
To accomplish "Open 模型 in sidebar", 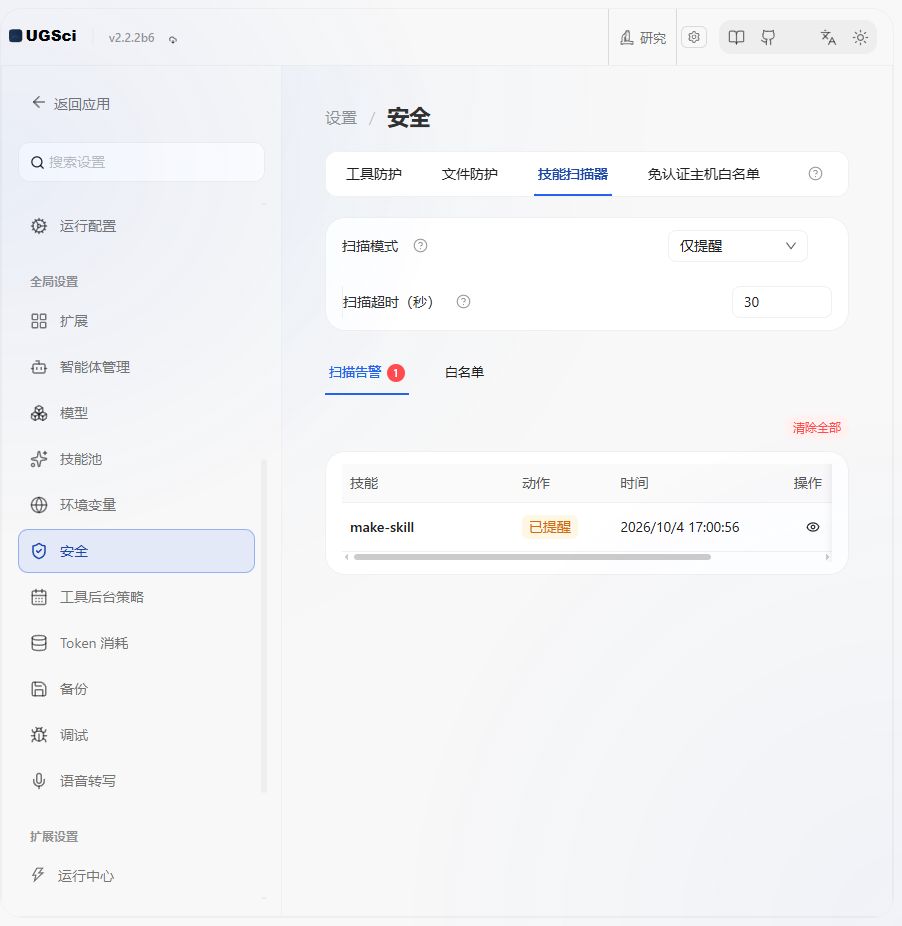I will 136,413.
